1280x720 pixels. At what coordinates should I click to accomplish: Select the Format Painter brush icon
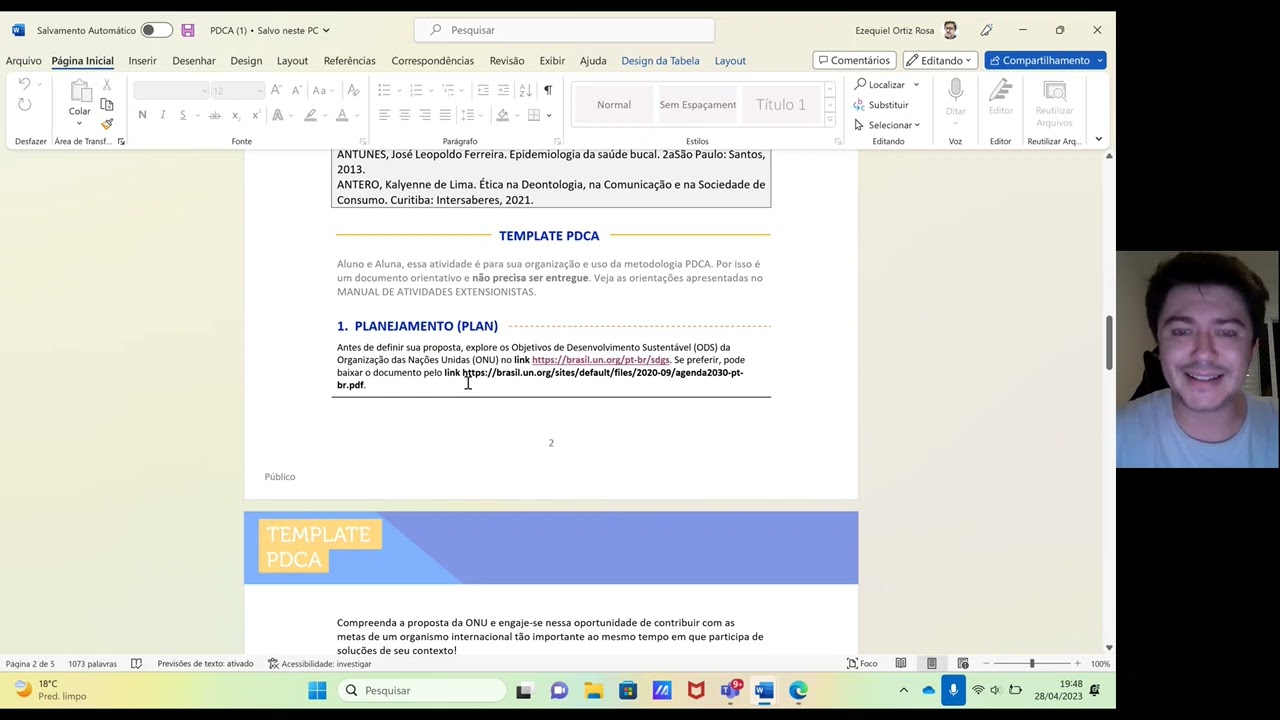[107, 124]
